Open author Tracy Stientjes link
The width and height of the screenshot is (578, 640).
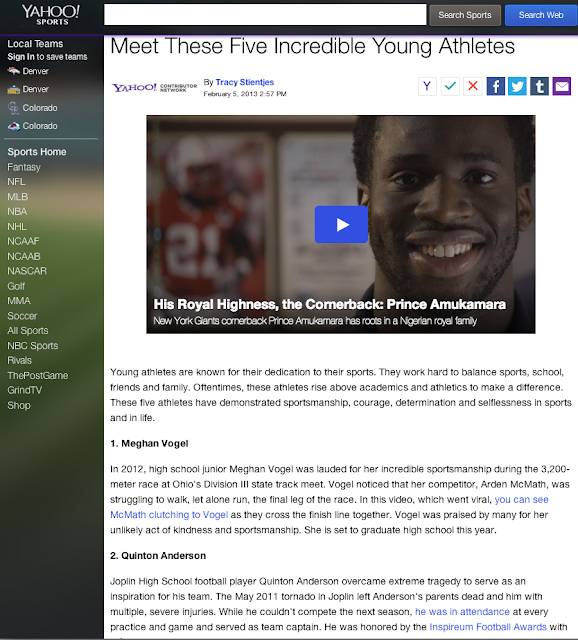tap(245, 82)
